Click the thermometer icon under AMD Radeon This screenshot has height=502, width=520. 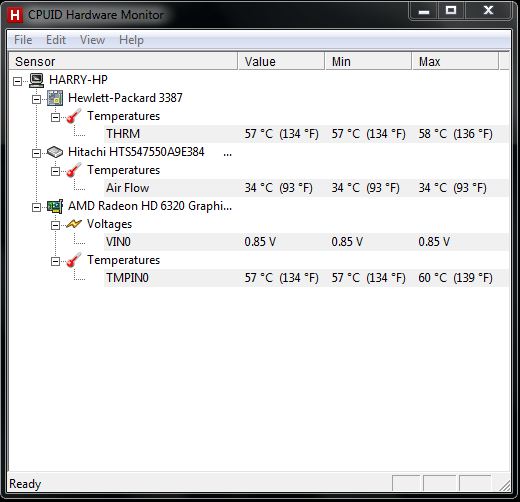(74, 260)
